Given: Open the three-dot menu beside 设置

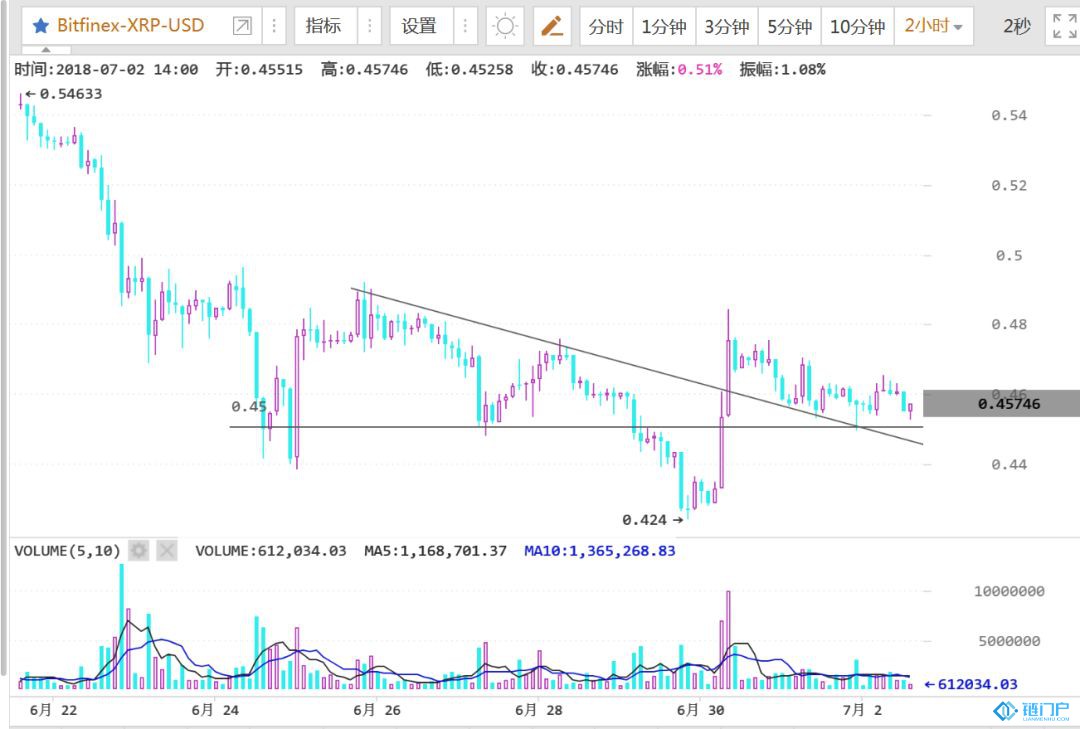Looking at the screenshot, I should click(x=465, y=26).
